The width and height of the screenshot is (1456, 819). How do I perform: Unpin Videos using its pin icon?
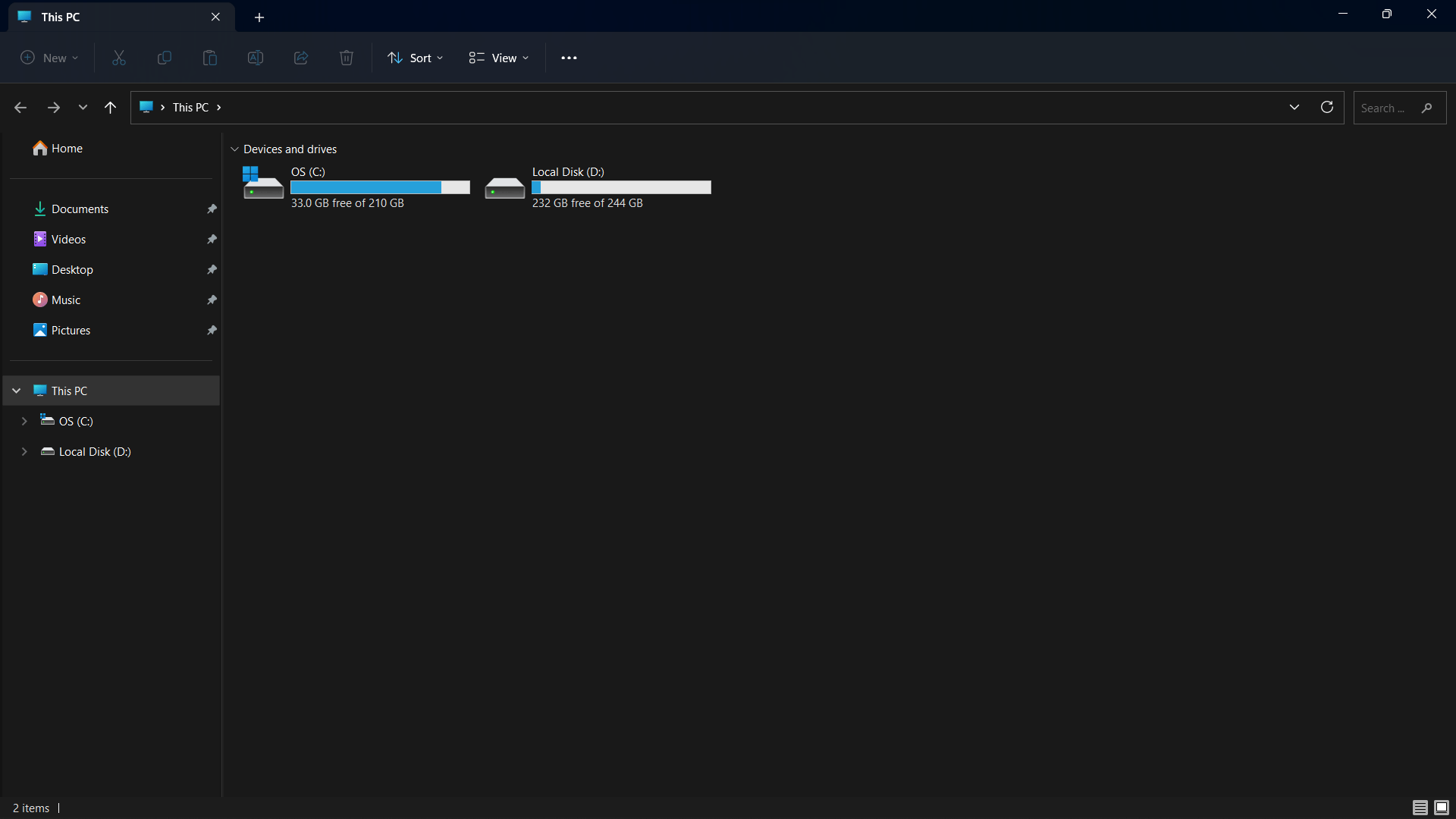pyautogui.click(x=212, y=239)
